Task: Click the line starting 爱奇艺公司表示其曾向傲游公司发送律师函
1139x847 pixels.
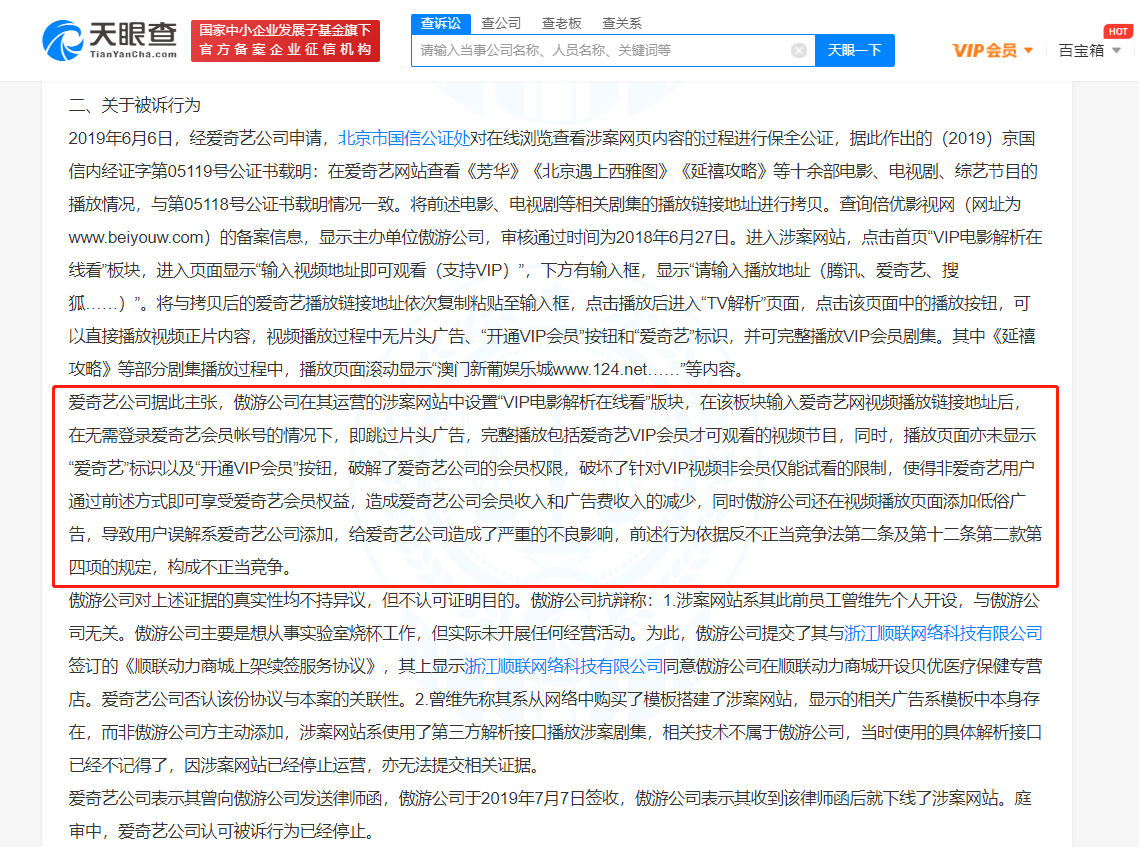Action: point(550,798)
